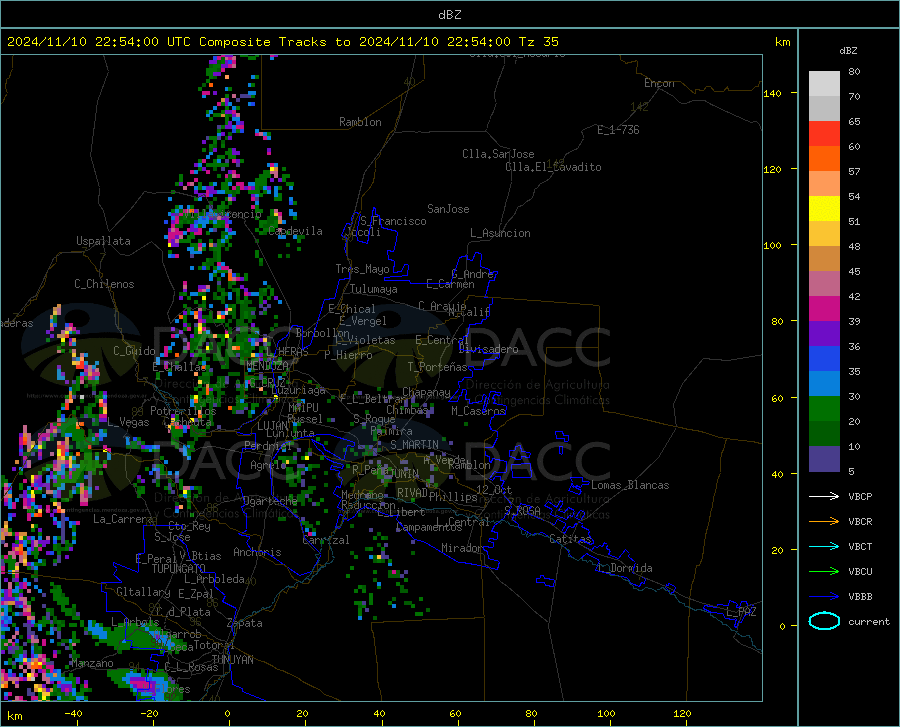900x727 pixels.
Task: Click the Lomas_Blancas map label
Action: coord(630,485)
